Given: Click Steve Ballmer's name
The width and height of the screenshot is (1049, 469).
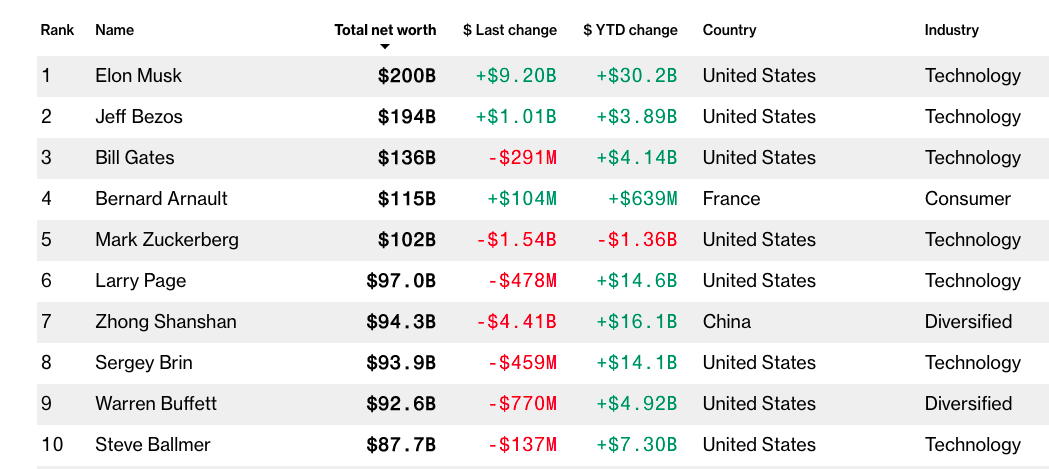Looking at the screenshot, I should [152, 445].
